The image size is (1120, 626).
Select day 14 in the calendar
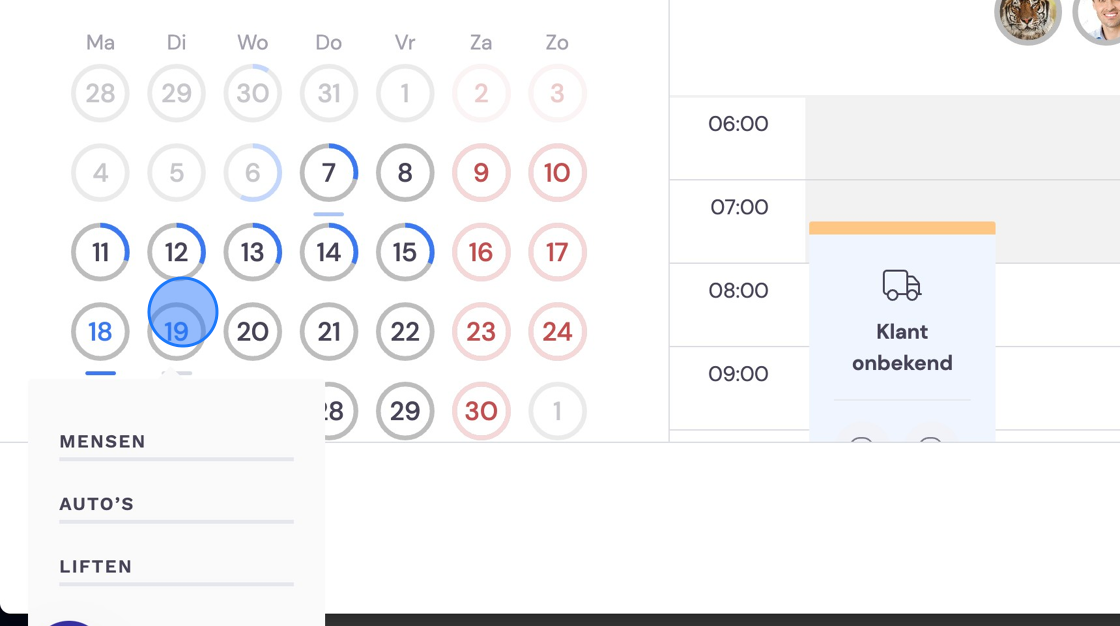[329, 252]
